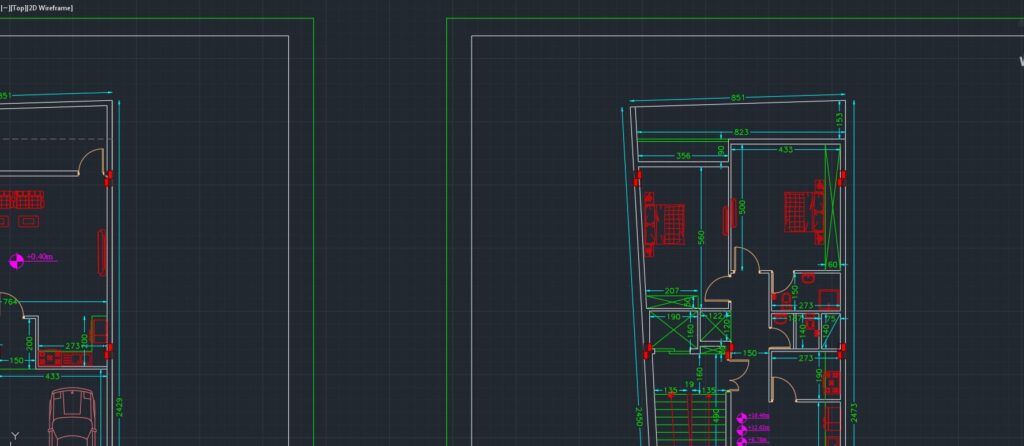This screenshot has height=446, width=1024.
Task: Select the 2429 dimension in the left plan
Action: click(119, 408)
